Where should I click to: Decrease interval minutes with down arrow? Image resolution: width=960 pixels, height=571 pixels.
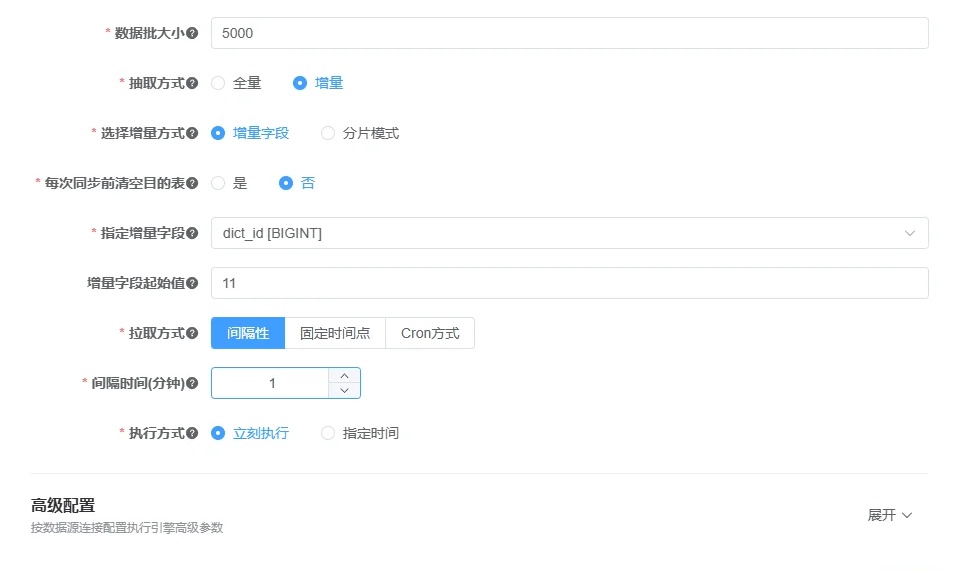click(x=344, y=390)
